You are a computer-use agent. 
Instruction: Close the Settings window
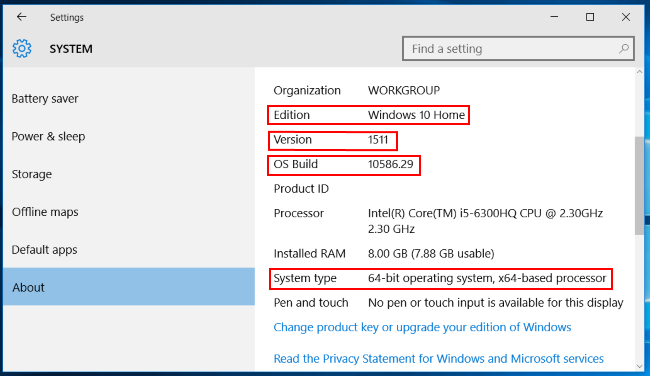pos(626,17)
